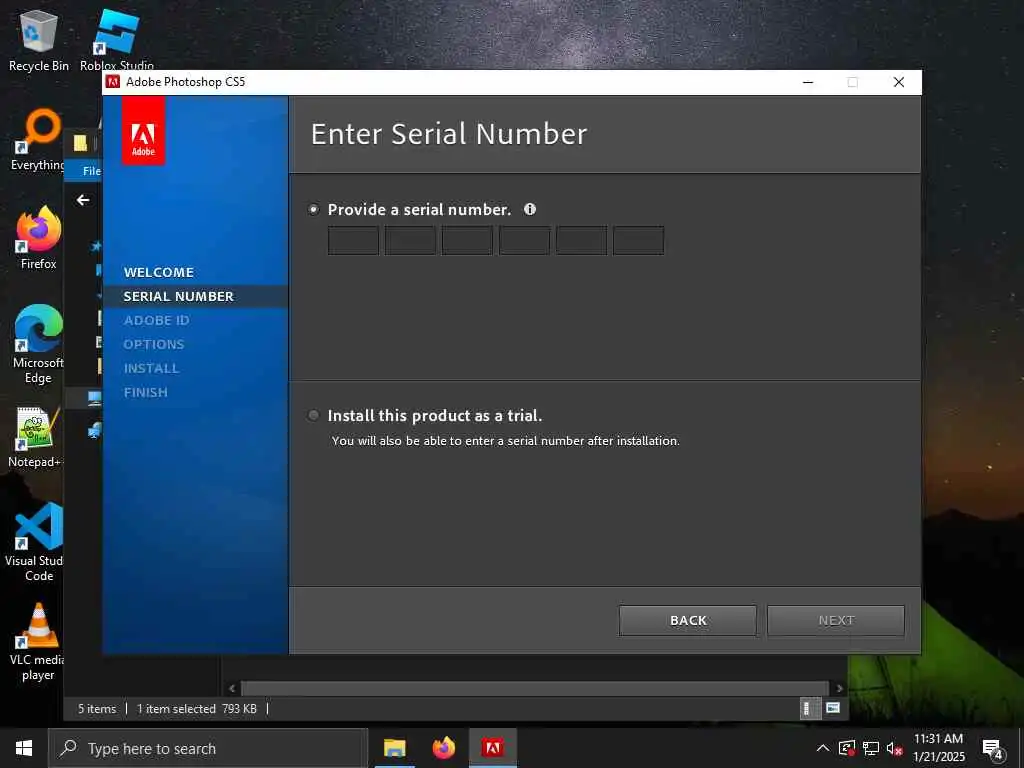The height and width of the screenshot is (768, 1024).
Task: Click scrollbar left arrow in File Explorer
Action: click(232, 688)
